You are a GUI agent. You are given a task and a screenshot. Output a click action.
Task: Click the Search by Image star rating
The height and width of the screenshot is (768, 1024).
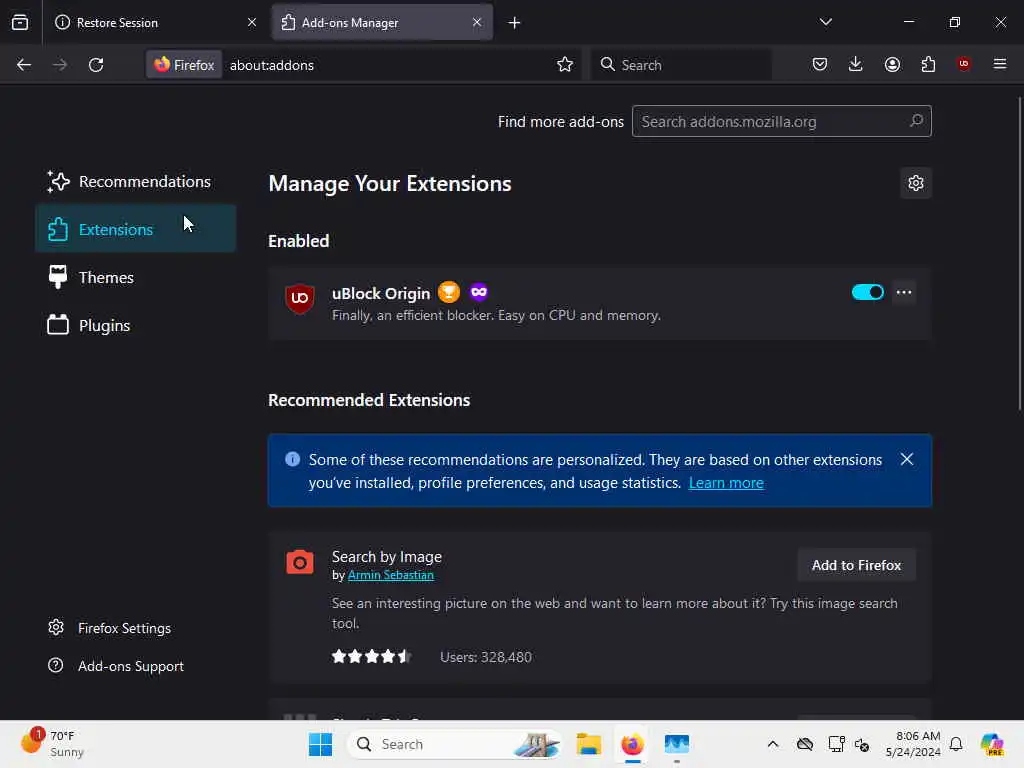pyautogui.click(x=371, y=656)
